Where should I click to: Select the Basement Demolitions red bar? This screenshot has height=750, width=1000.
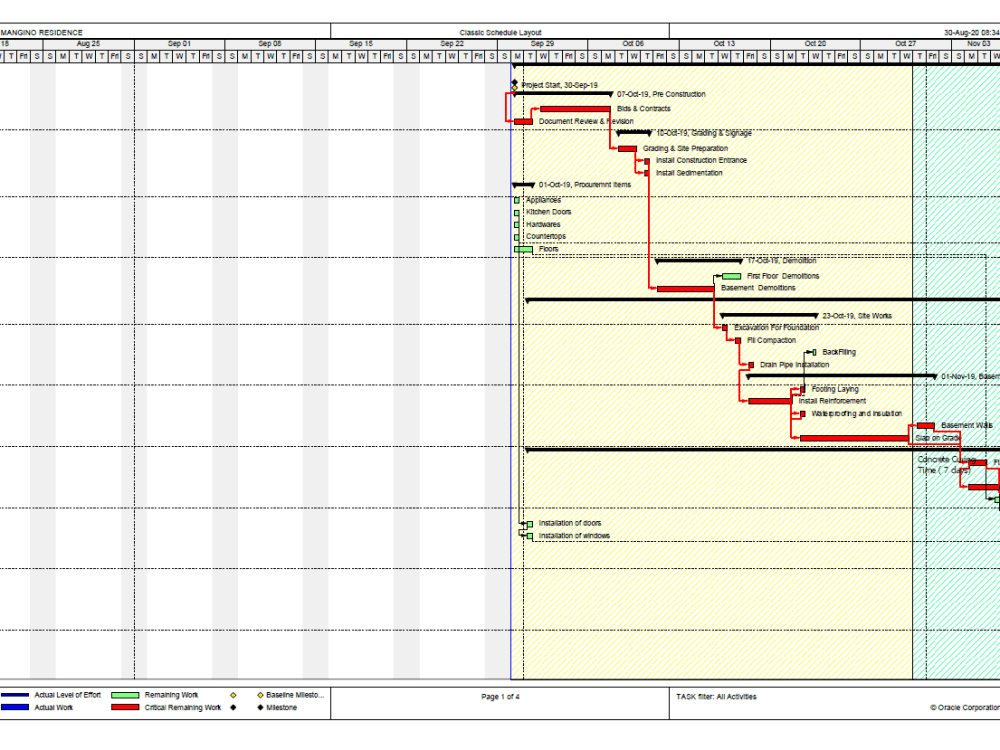point(686,289)
